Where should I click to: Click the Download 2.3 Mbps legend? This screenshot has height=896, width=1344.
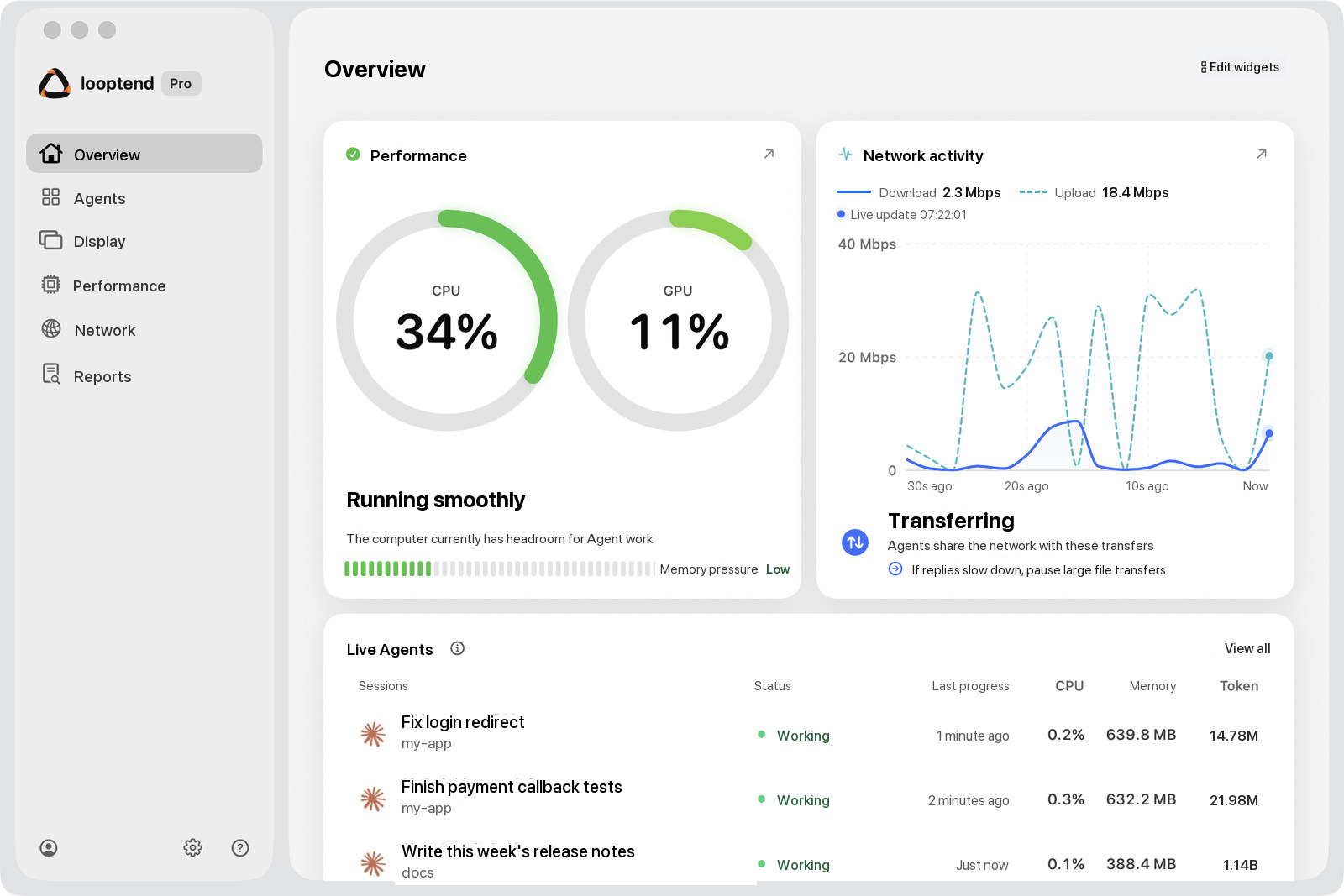tap(919, 192)
